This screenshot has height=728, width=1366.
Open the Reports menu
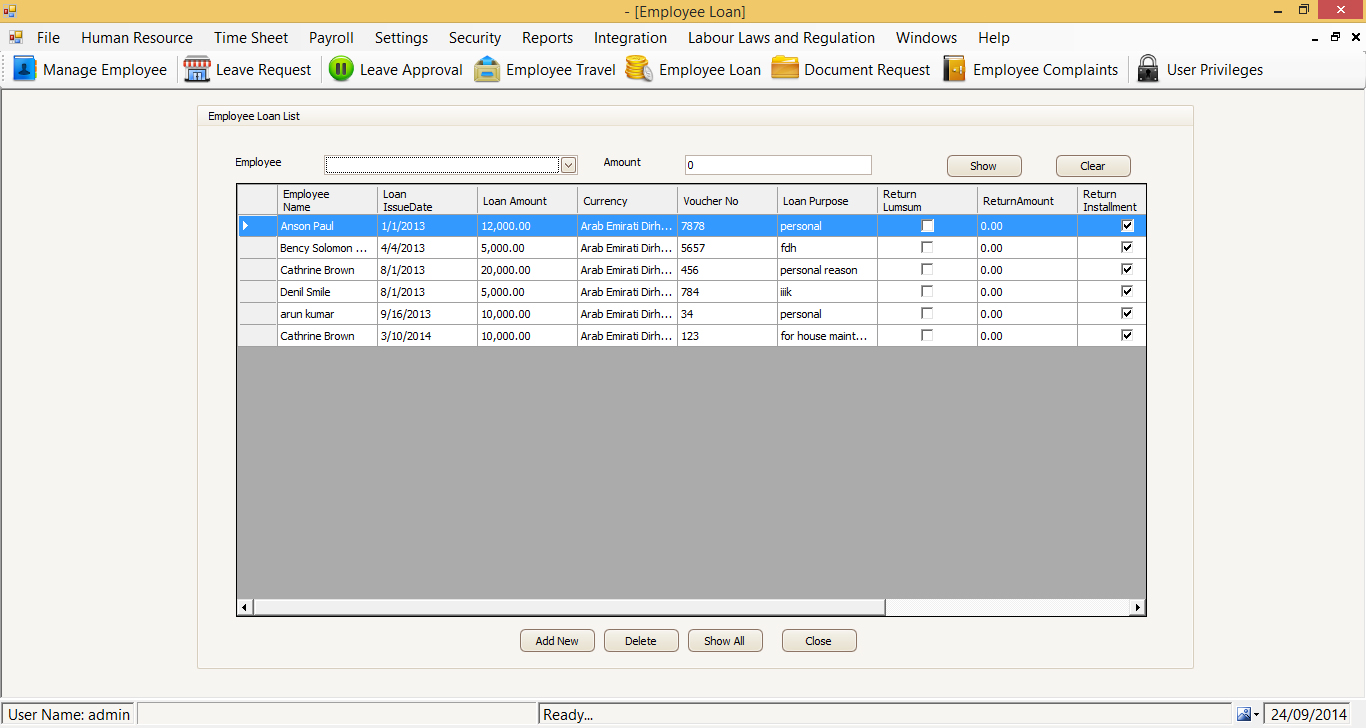[x=547, y=38]
